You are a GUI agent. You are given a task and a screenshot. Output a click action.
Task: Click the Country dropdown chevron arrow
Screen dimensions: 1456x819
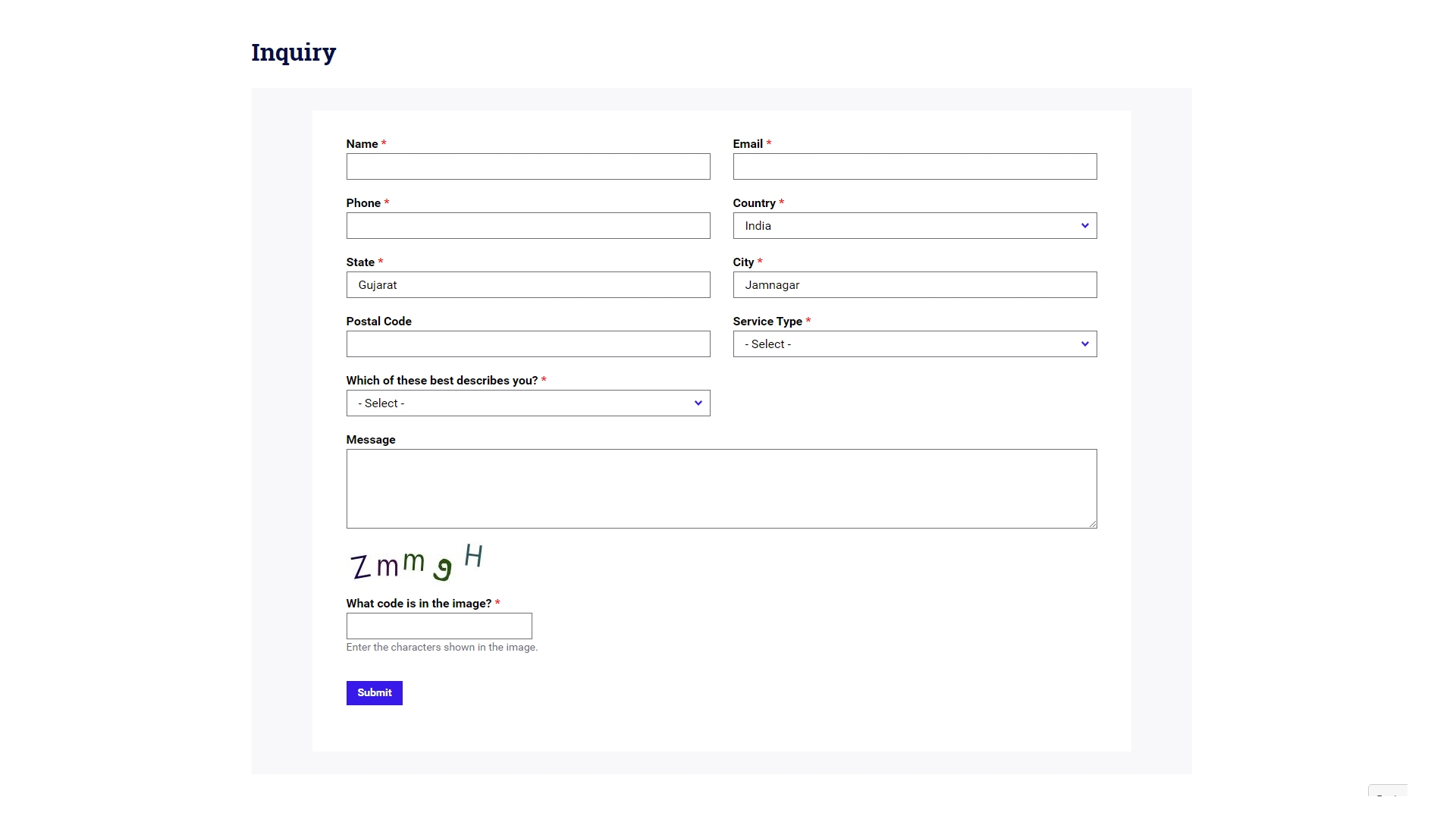point(1084,225)
